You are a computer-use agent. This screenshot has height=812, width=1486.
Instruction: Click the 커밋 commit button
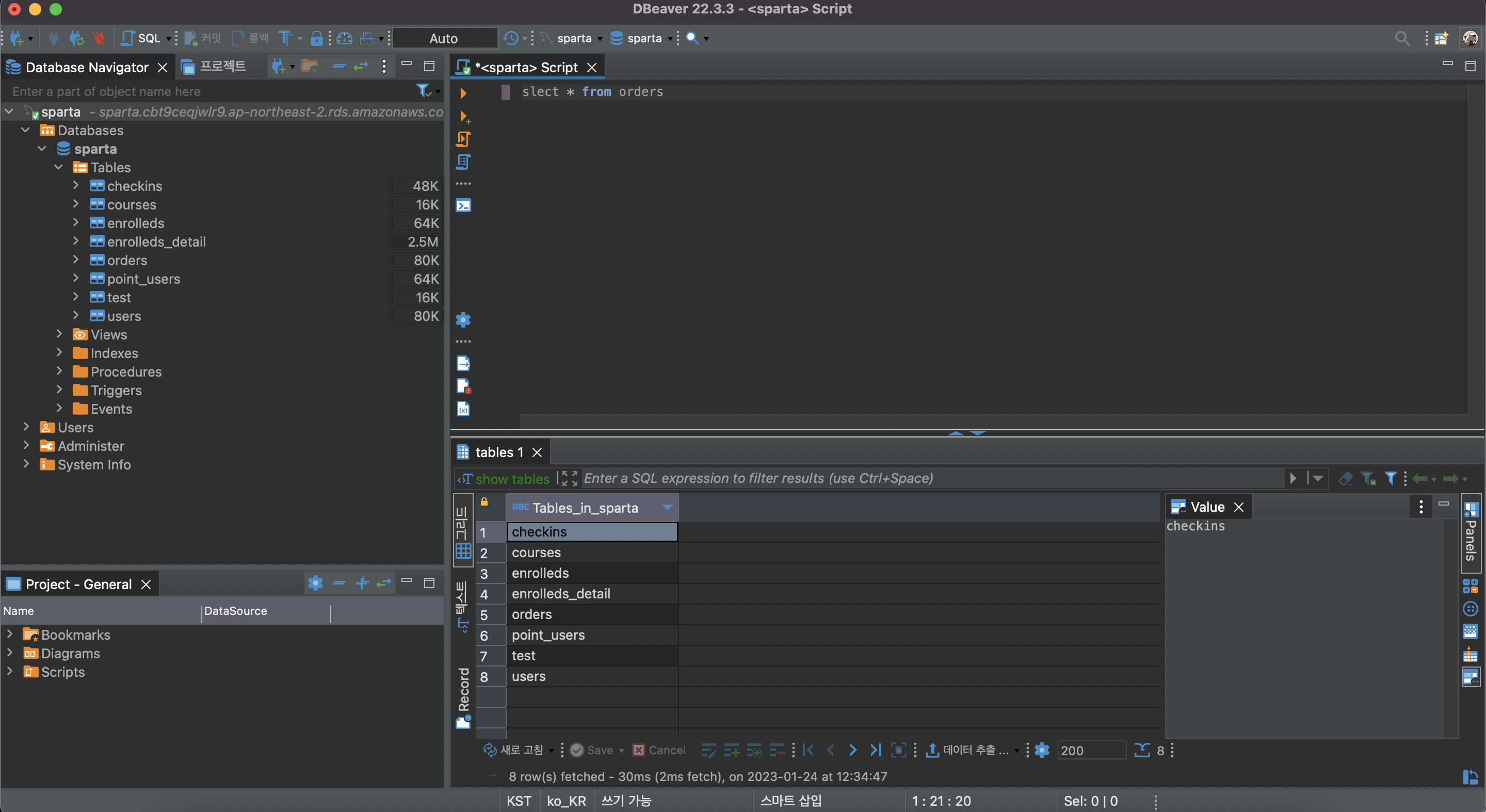point(202,38)
